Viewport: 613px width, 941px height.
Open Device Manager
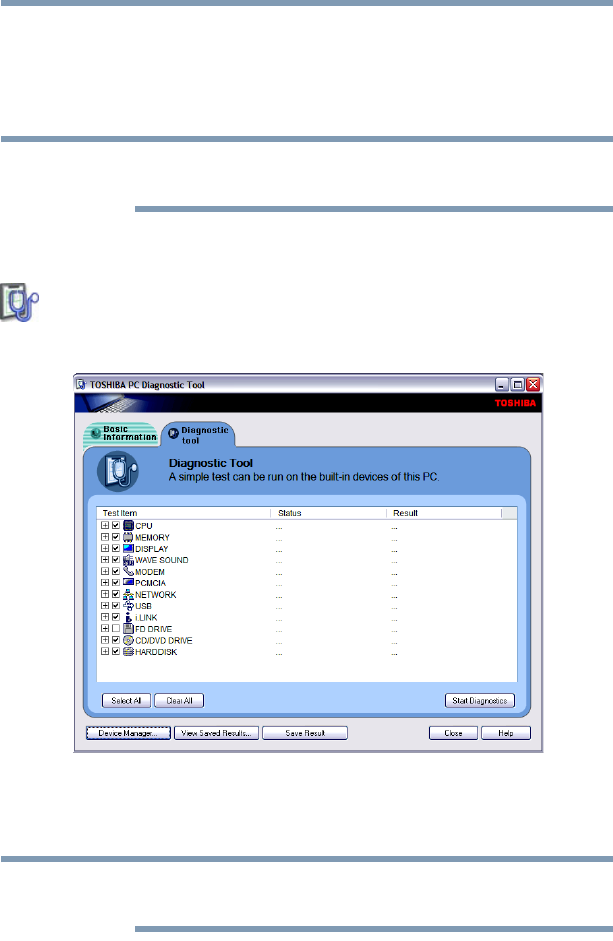(x=128, y=733)
